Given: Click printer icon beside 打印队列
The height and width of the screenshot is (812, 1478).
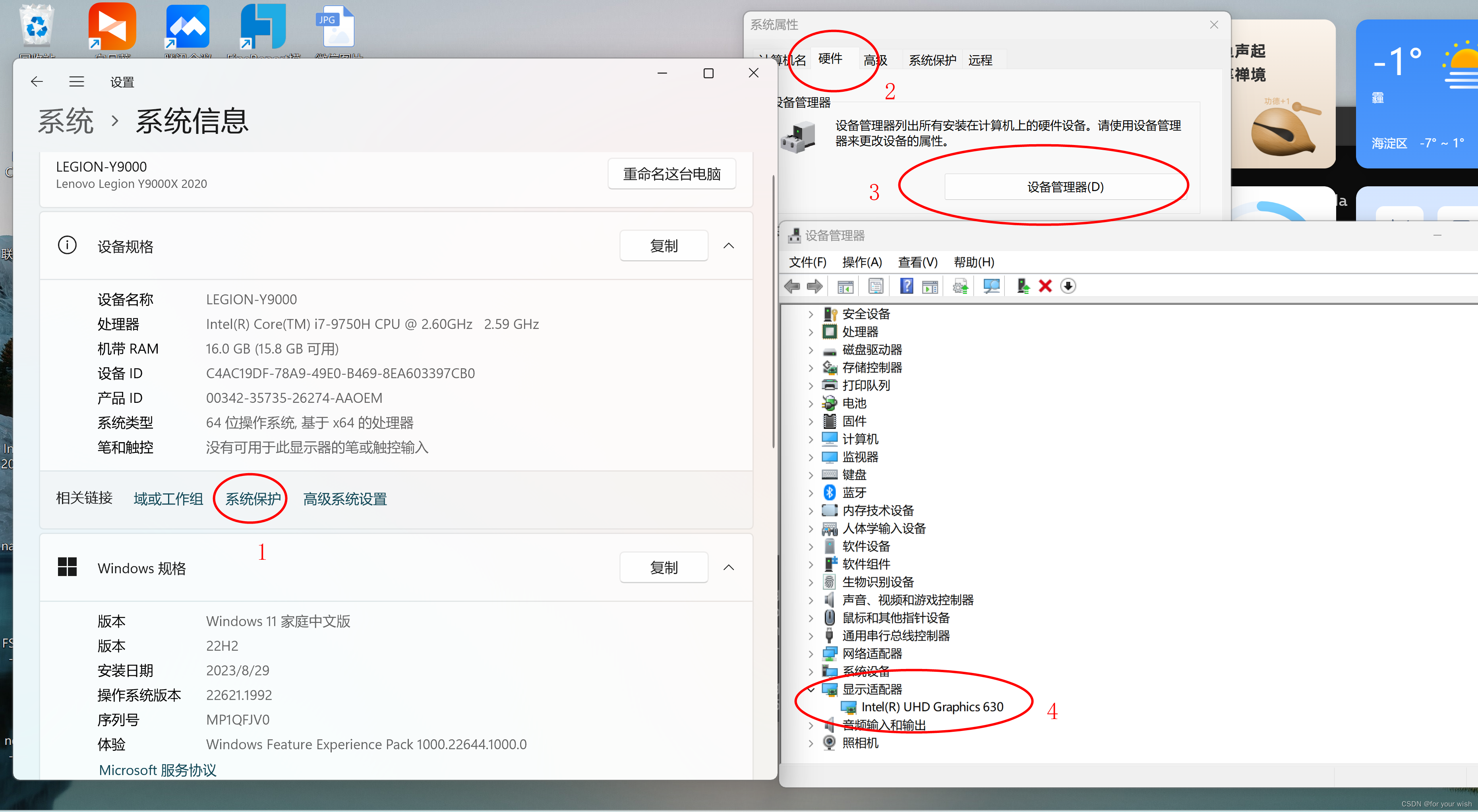Looking at the screenshot, I should click(x=830, y=385).
